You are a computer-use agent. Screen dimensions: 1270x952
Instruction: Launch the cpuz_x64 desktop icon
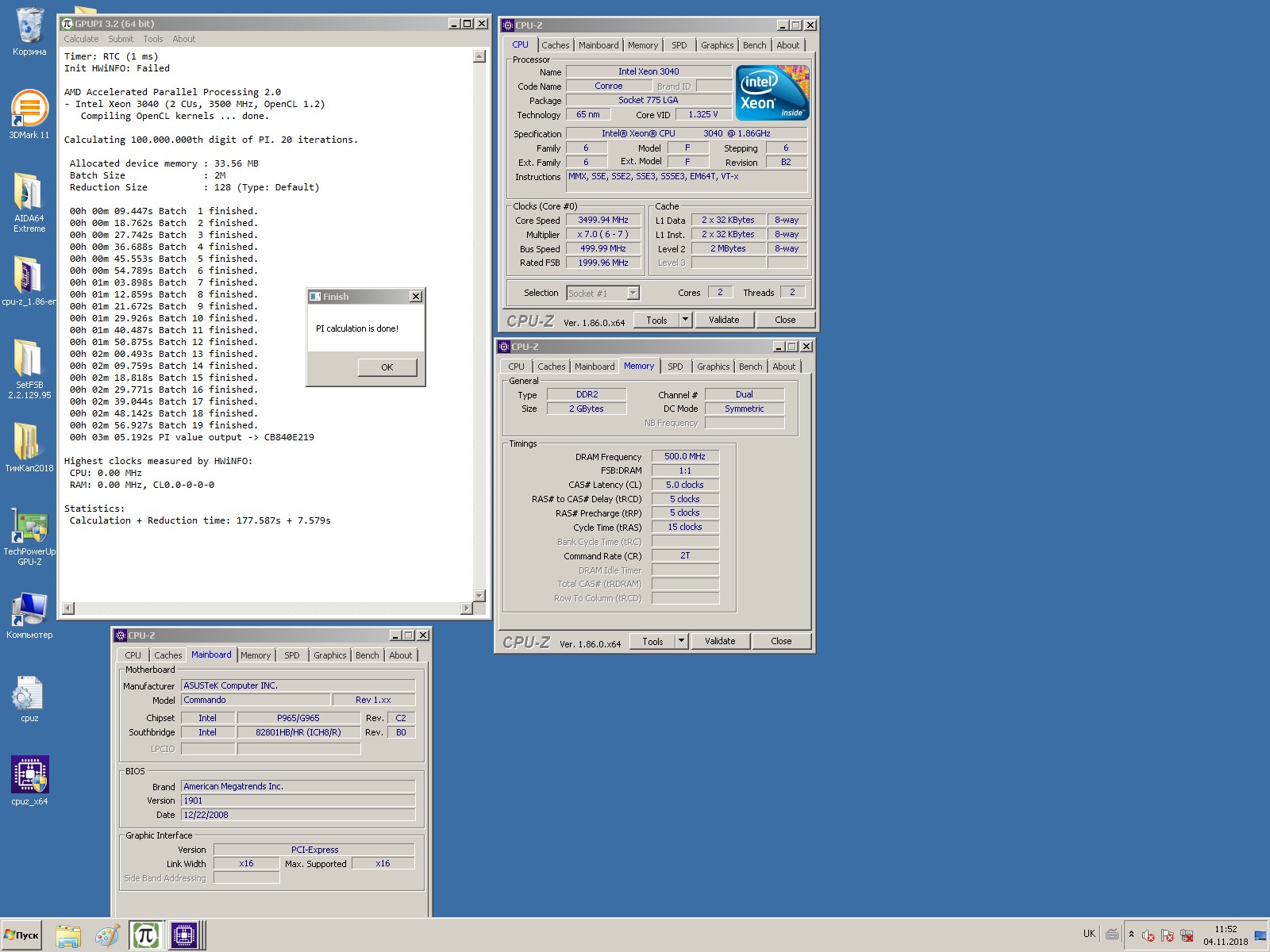tap(29, 781)
